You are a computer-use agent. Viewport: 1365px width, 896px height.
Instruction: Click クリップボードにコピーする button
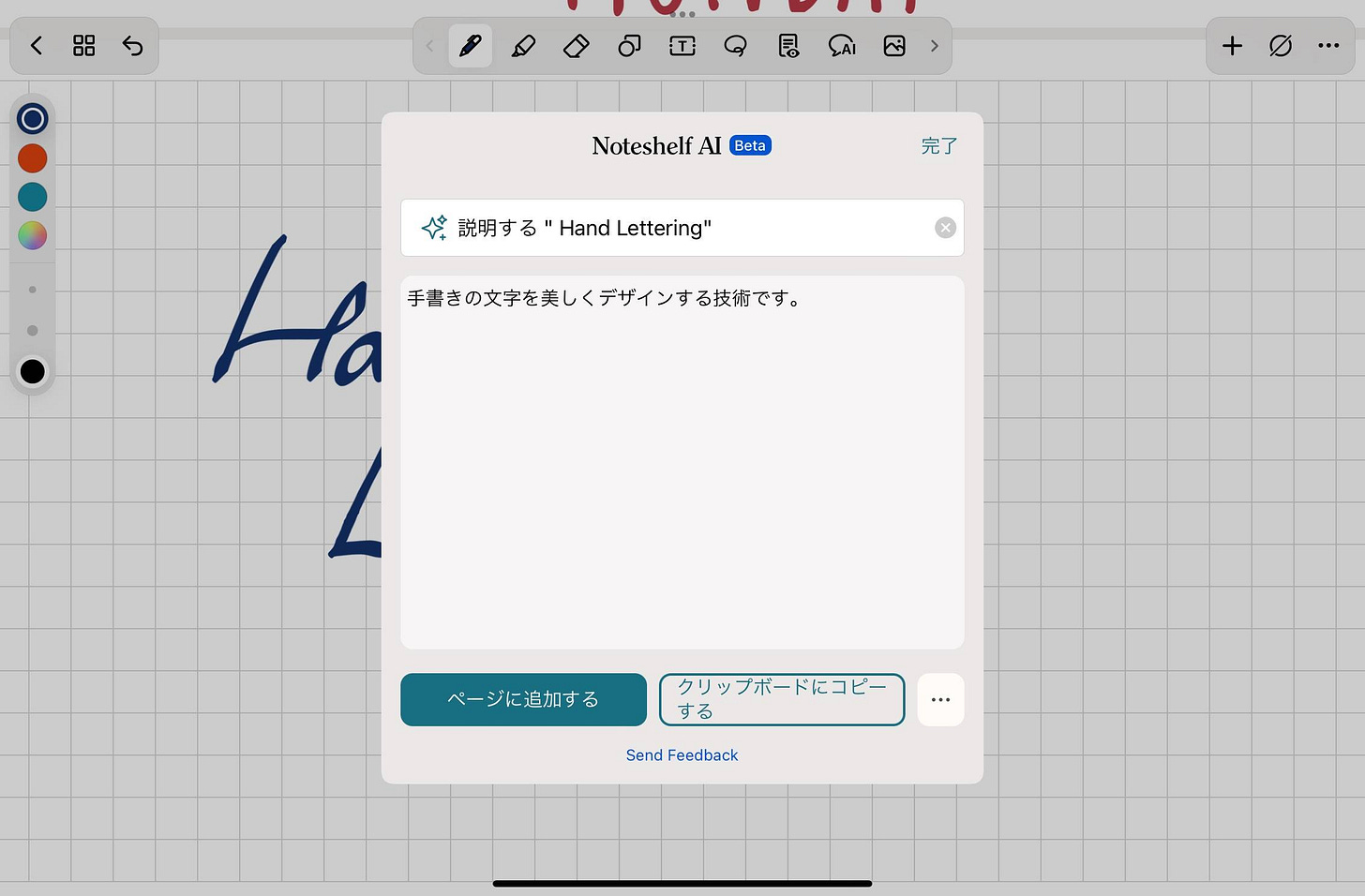[782, 699]
